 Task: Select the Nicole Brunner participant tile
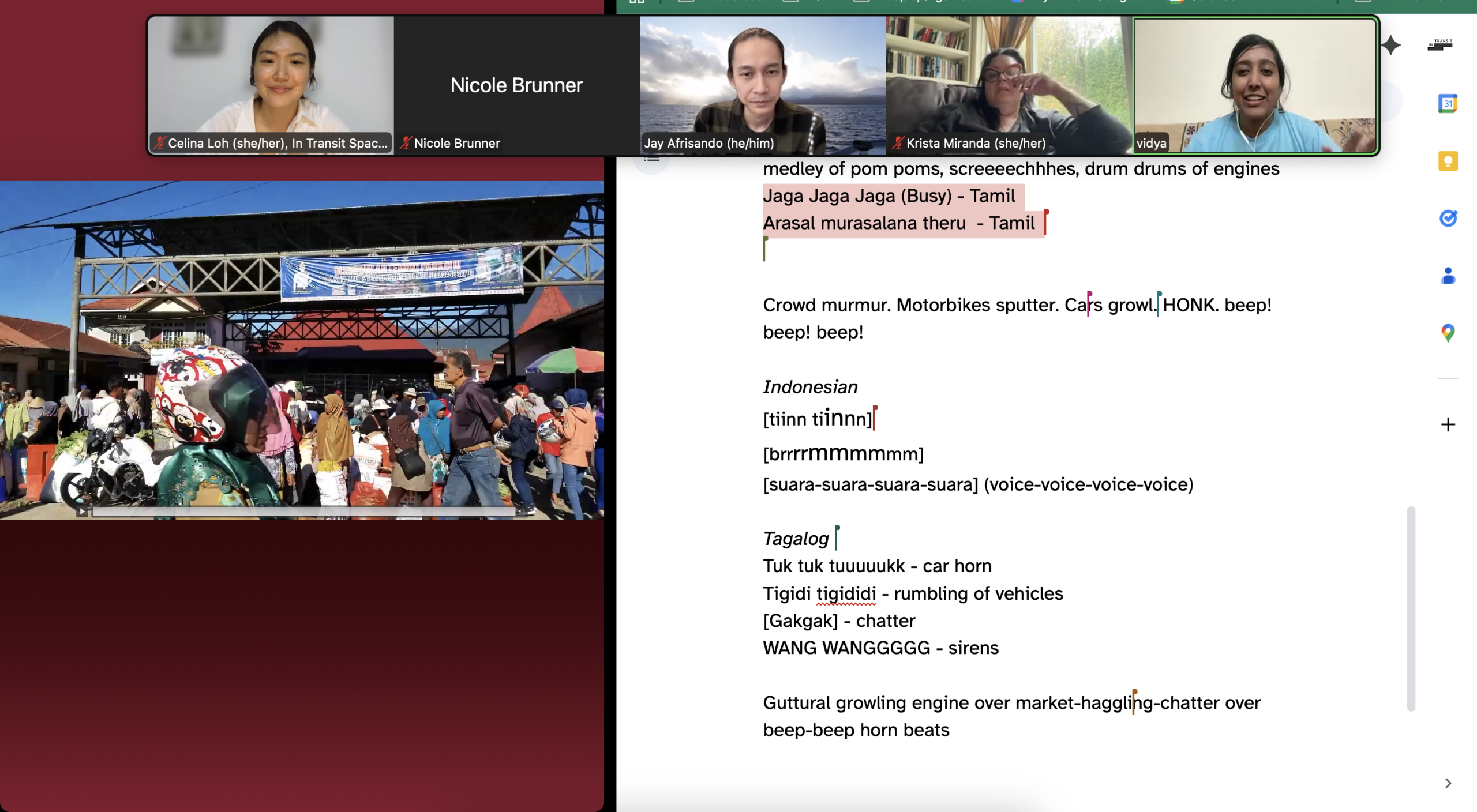pyautogui.click(x=516, y=85)
